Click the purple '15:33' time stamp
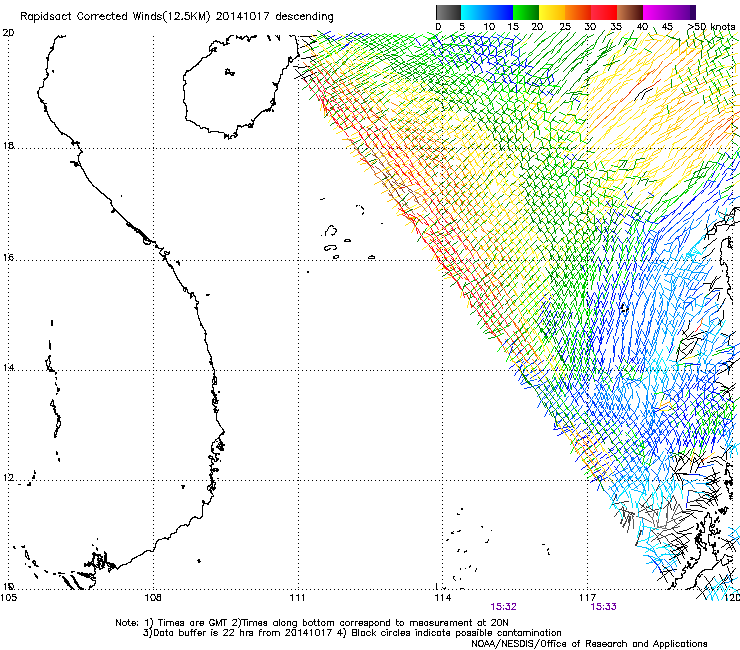Screen dimensions: 740x650 (604, 607)
